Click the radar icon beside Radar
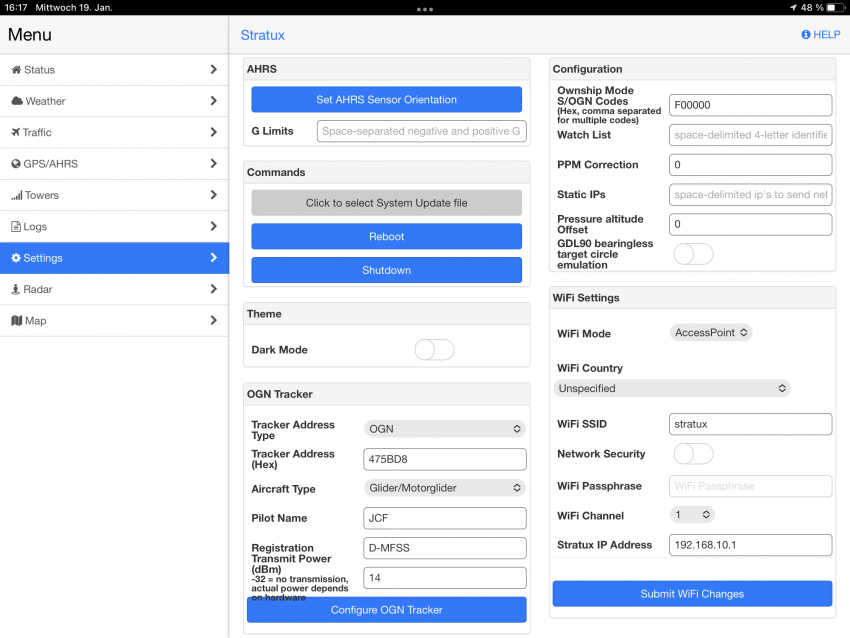This screenshot has height=638, width=850. tap(16, 289)
